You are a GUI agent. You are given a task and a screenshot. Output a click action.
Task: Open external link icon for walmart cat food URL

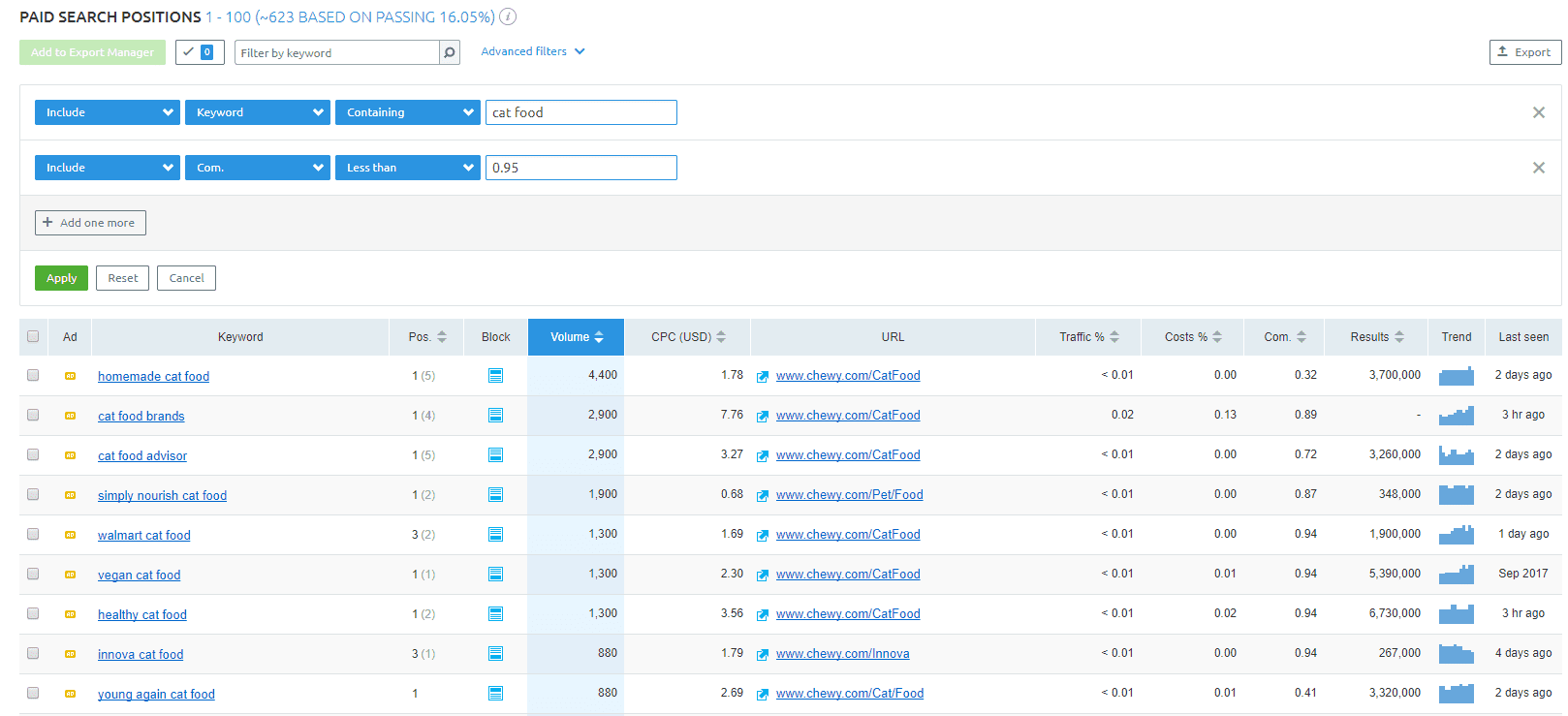763,535
